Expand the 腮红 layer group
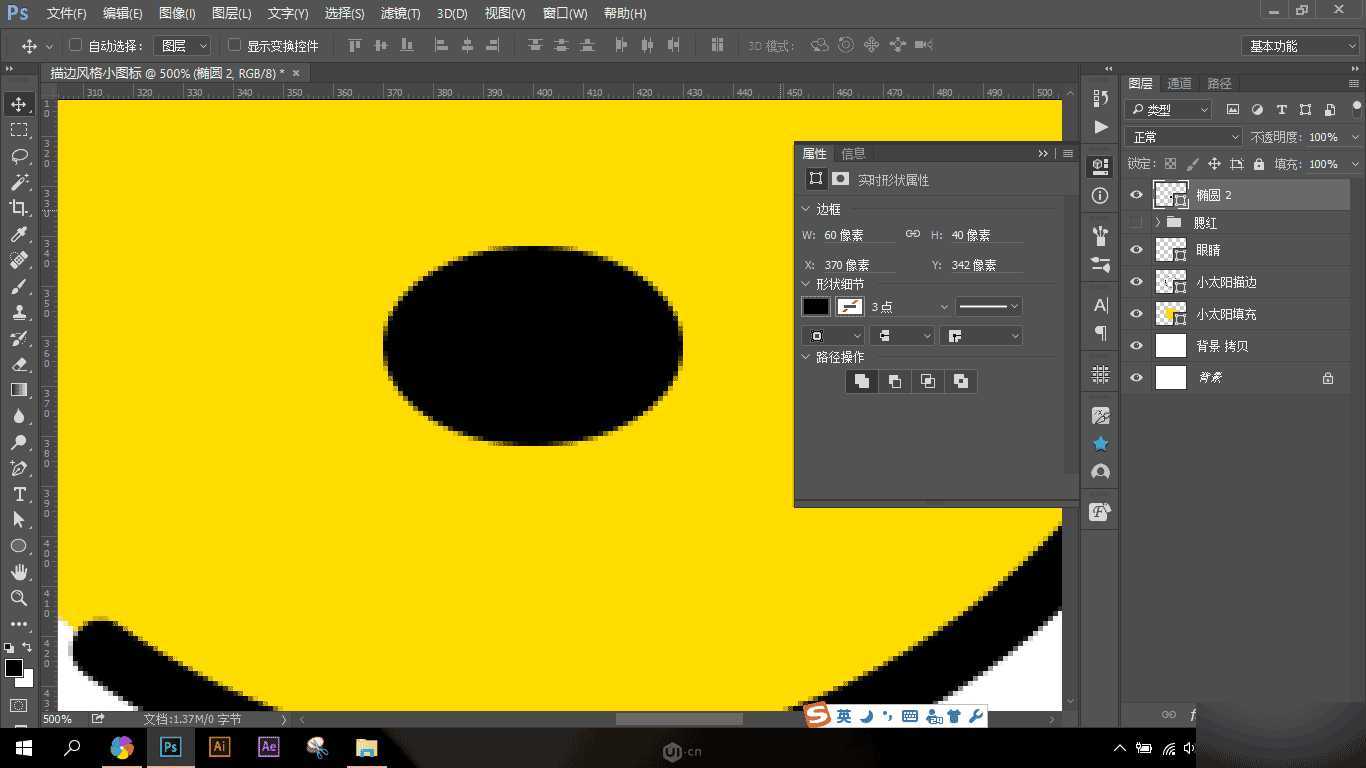 tap(1158, 222)
